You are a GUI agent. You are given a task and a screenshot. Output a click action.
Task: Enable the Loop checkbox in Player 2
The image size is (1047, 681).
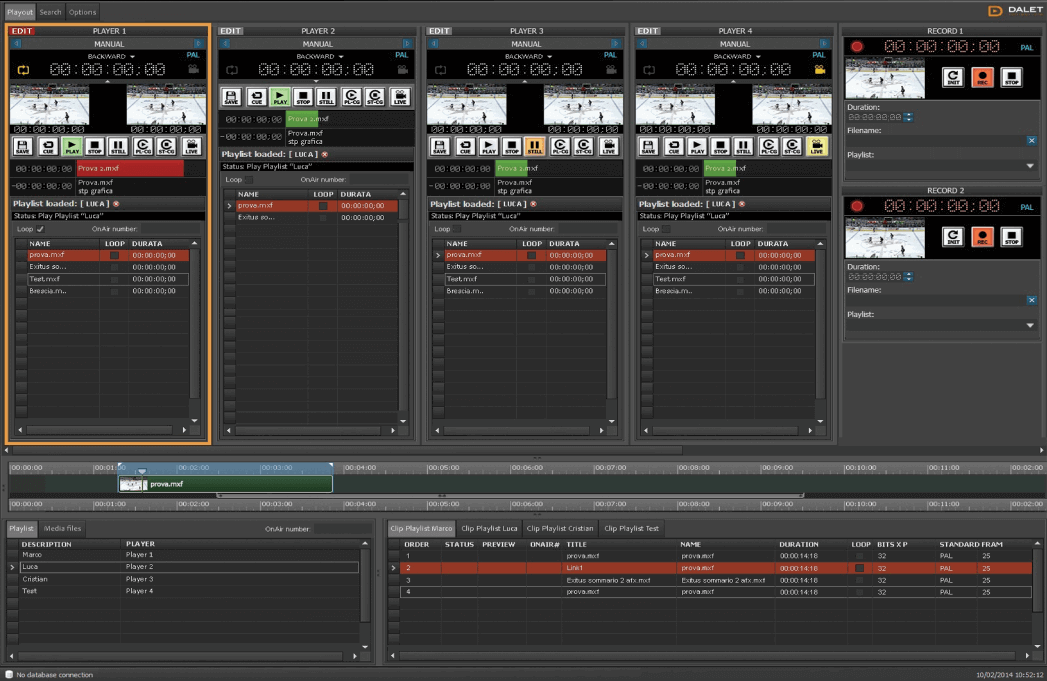(x=250, y=180)
